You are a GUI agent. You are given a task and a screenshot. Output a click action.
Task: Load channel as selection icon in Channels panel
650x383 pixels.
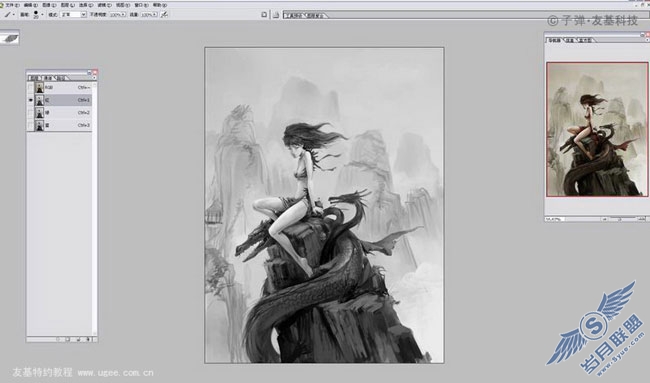coord(58,339)
